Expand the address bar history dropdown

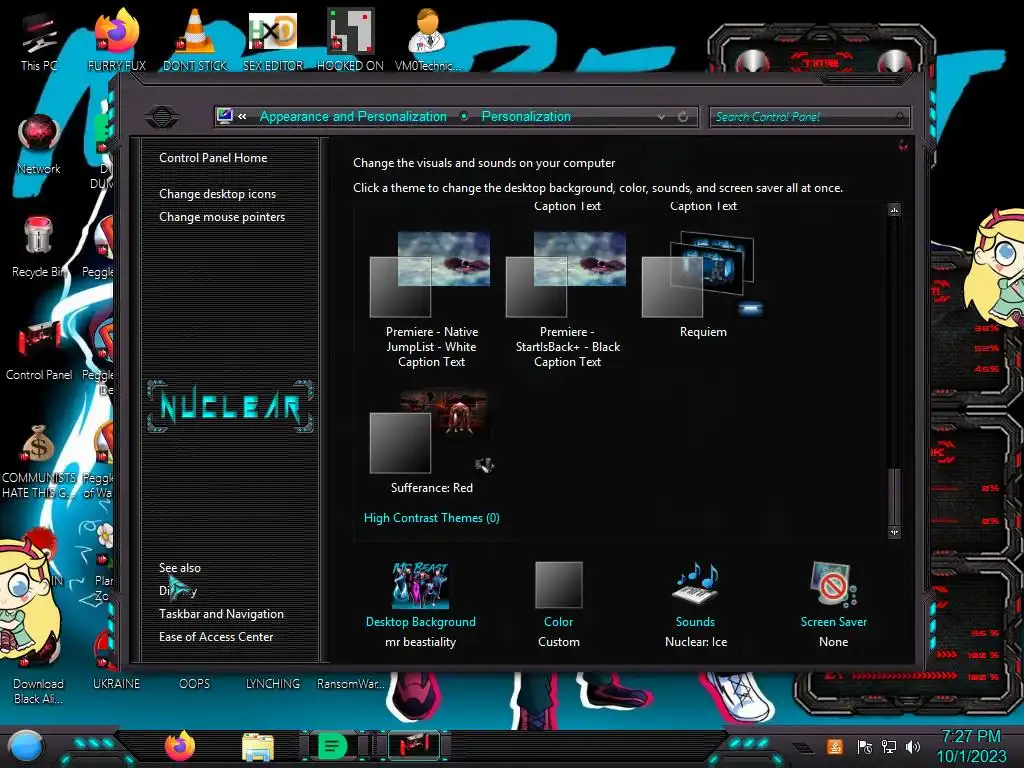(x=662, y=116)
